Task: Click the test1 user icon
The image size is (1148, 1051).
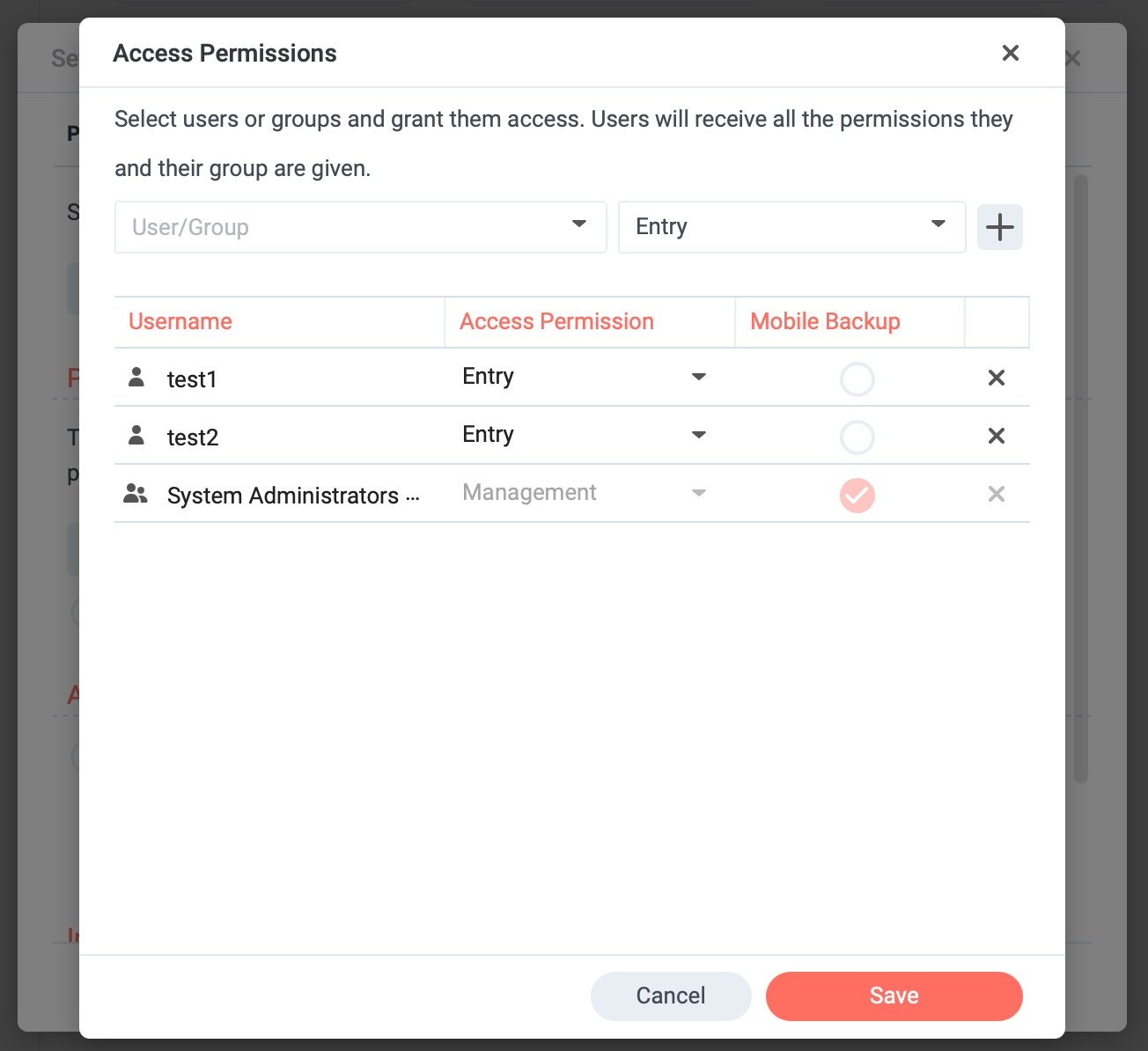Action: (136, 378)
